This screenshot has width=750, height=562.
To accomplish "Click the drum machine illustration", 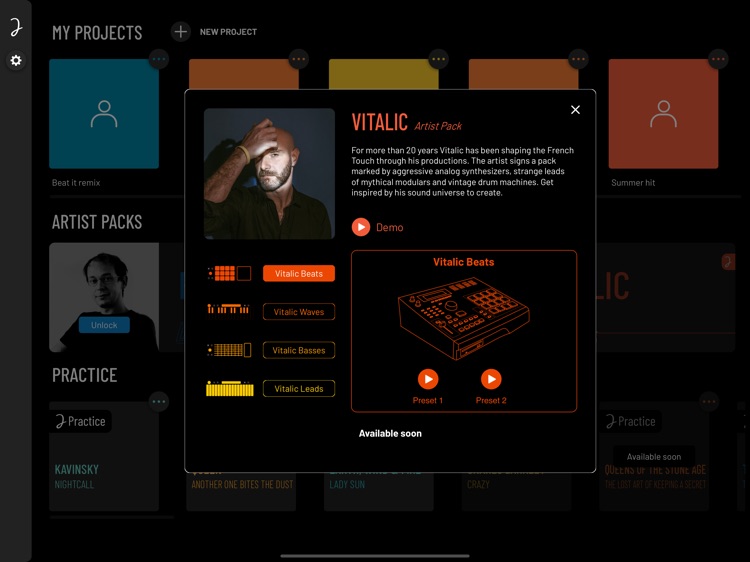I will pyautogui.click(x=463, y=318).
